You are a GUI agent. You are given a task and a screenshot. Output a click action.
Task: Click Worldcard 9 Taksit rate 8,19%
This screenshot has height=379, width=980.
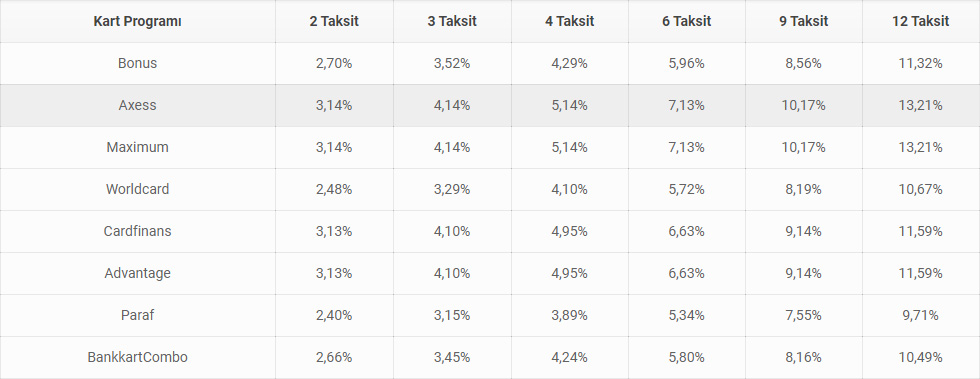click(803, 189)
